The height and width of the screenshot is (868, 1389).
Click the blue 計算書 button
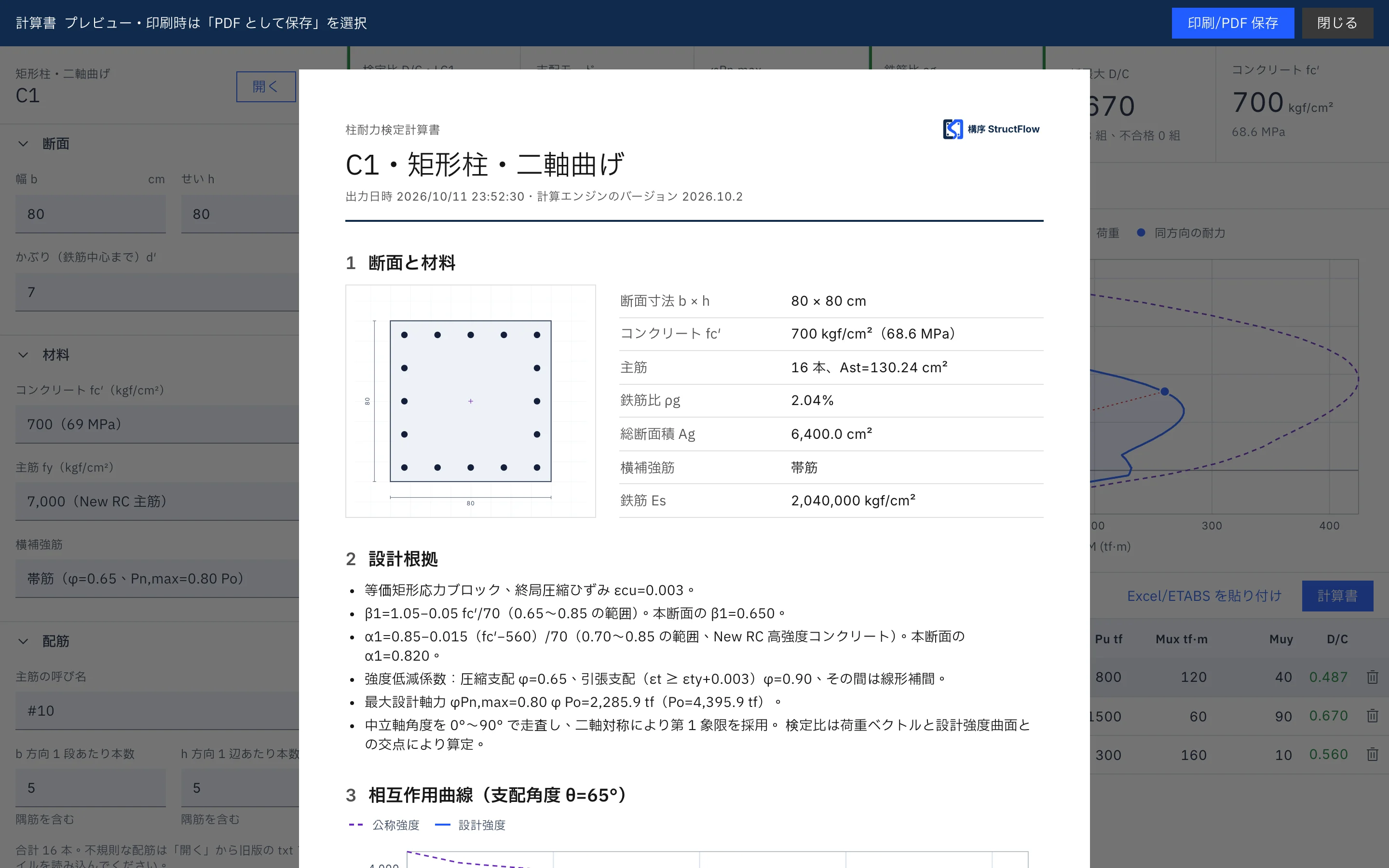click(1337, 596)
